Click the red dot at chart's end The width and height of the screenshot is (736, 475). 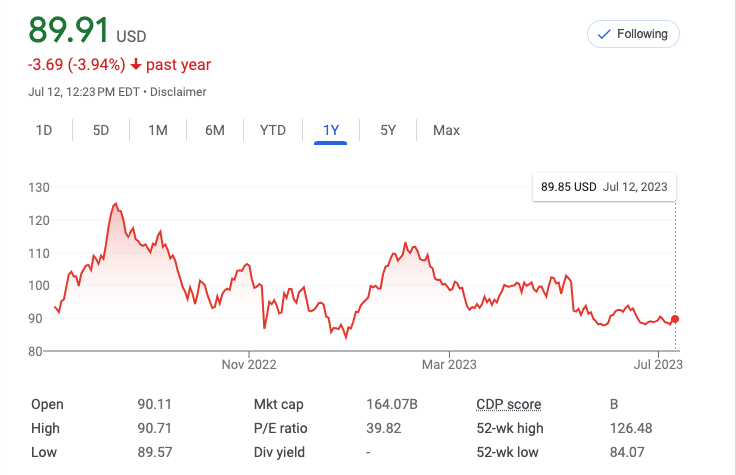676,319
